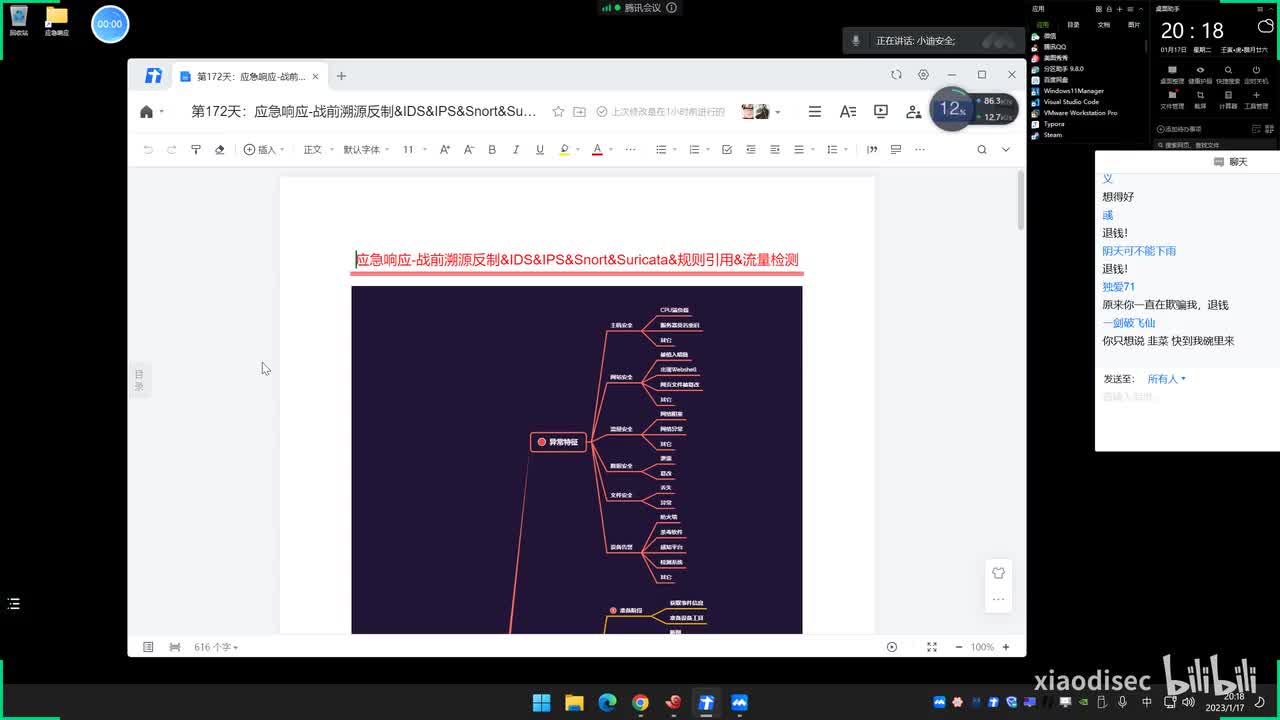Open the font size dropdown

[415, 150]
